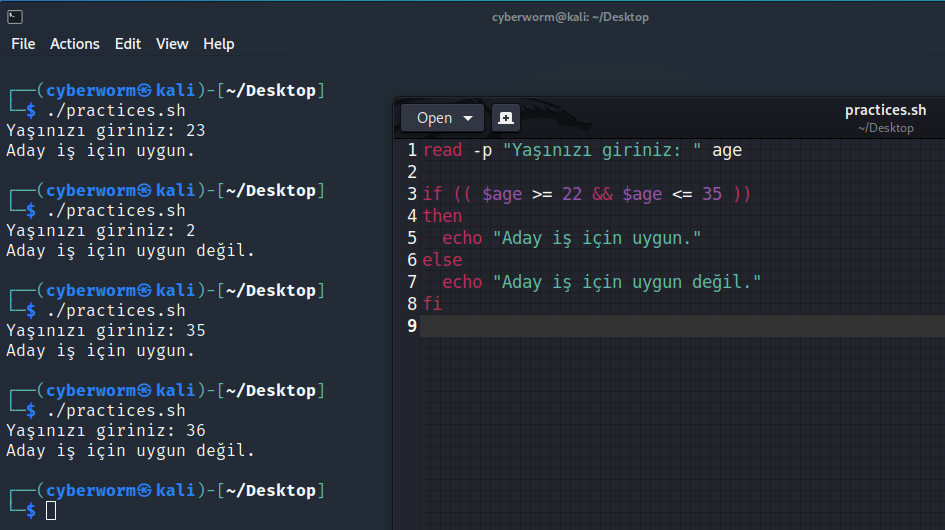Click the Open button in text editor
Image resolution: width=945 pixels, height=530 pixels.
click(434, 118)
